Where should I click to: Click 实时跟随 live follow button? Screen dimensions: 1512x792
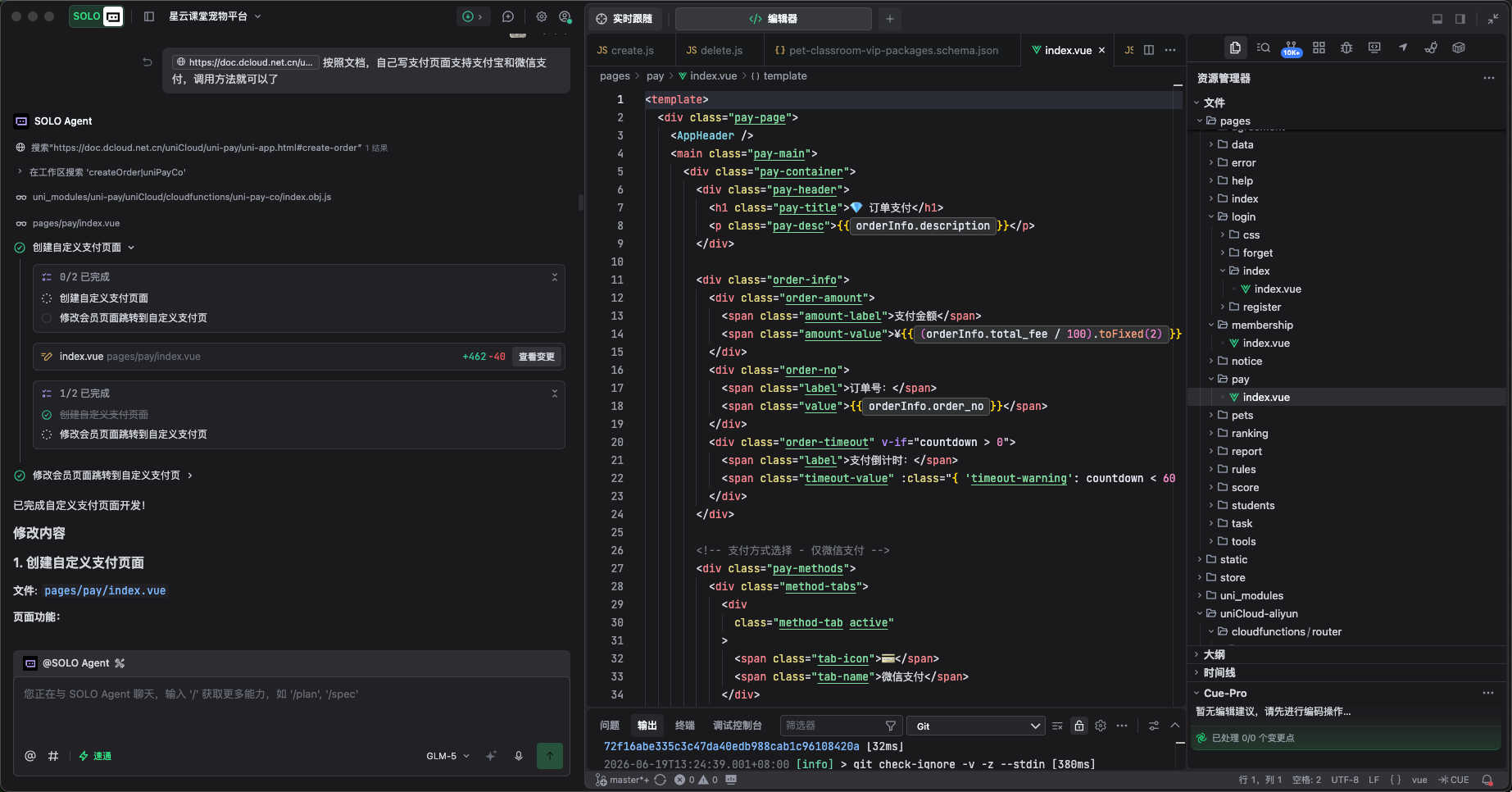coord(625,18)
